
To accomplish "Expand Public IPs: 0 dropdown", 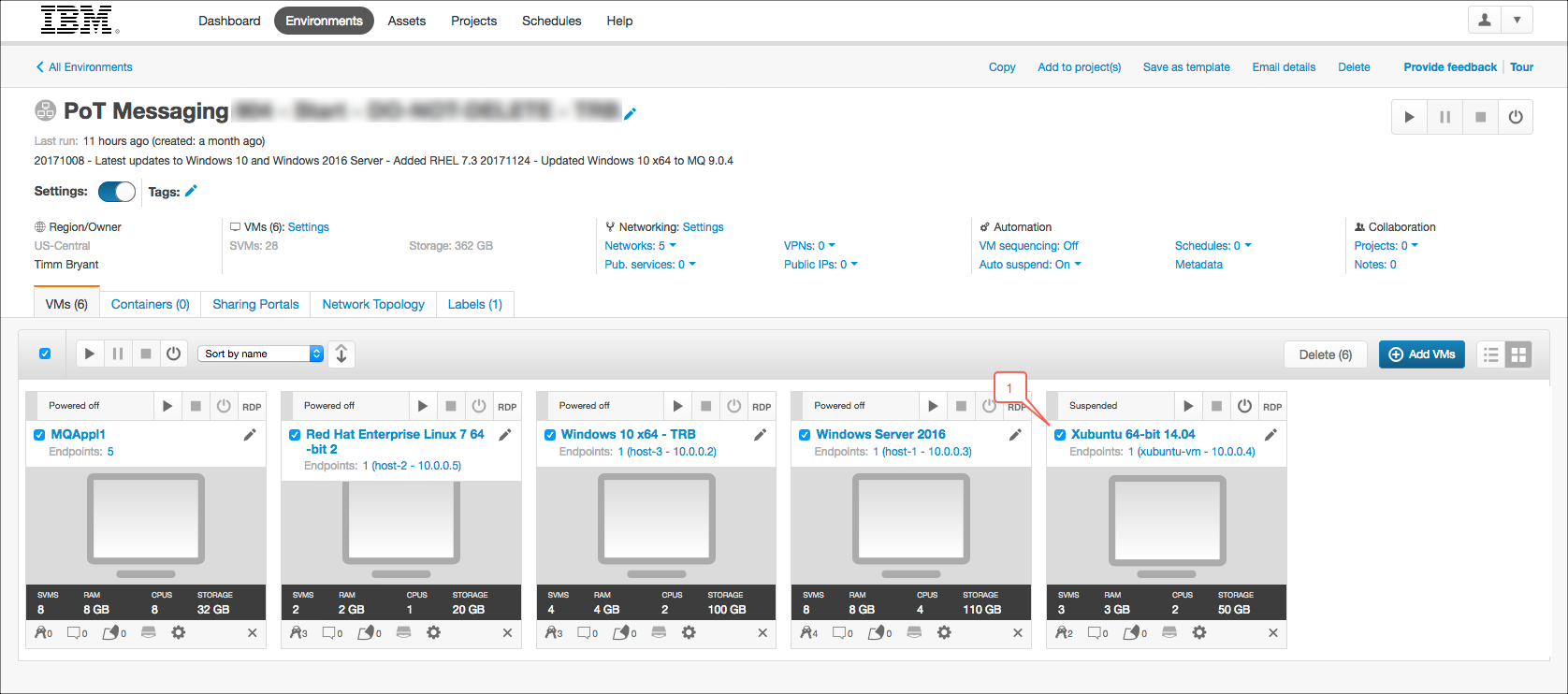I will (820, 265).
